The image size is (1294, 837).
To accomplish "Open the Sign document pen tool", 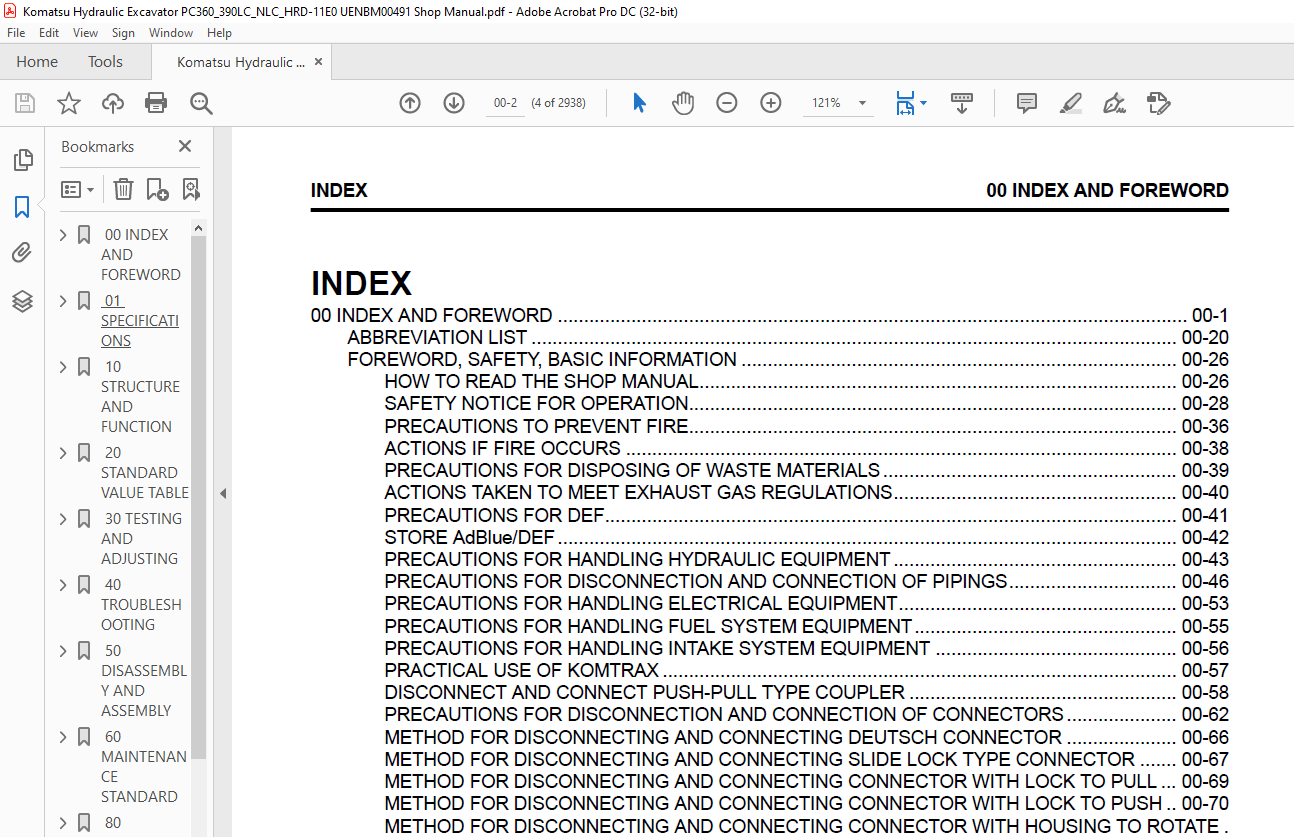I will pos(1115,103).
